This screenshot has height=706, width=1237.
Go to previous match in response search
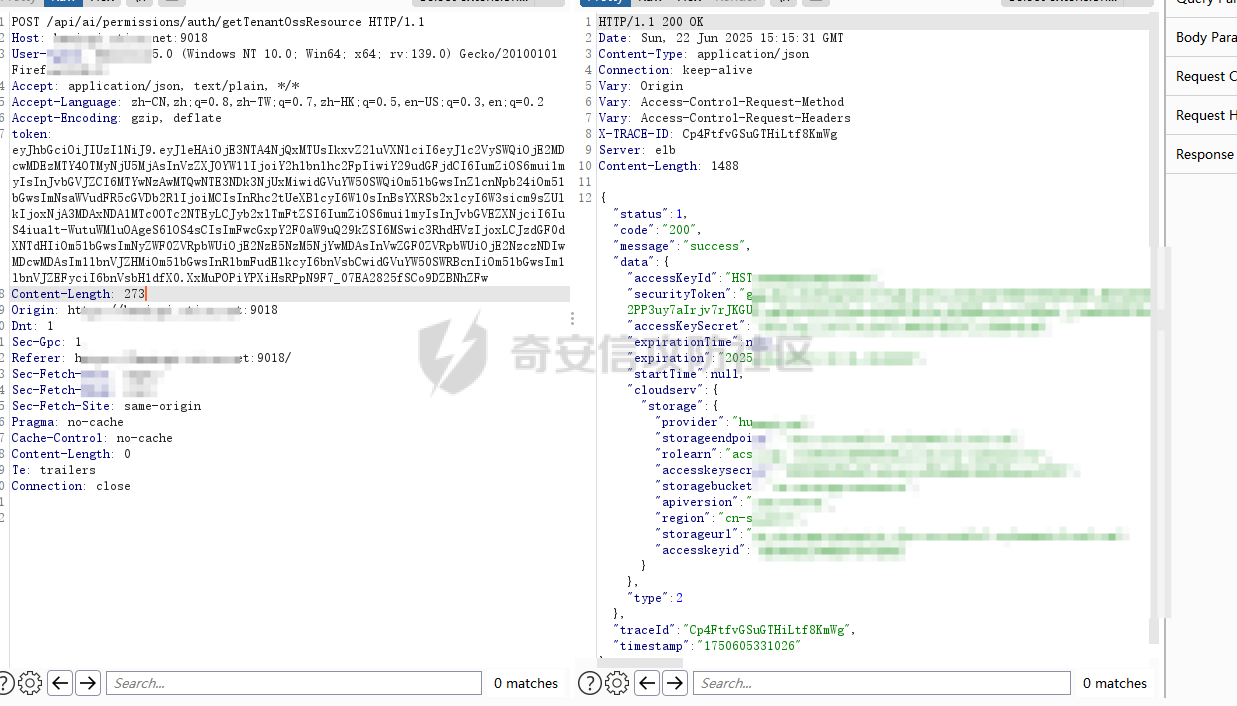[648, 683]
